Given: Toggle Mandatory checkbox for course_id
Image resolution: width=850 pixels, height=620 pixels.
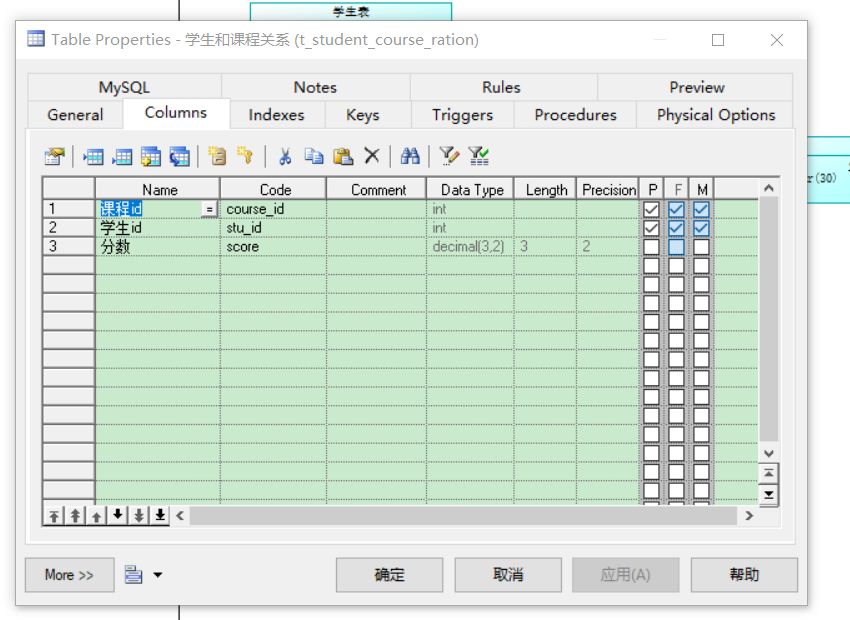Looking at the screenshot, I should 701,209.
